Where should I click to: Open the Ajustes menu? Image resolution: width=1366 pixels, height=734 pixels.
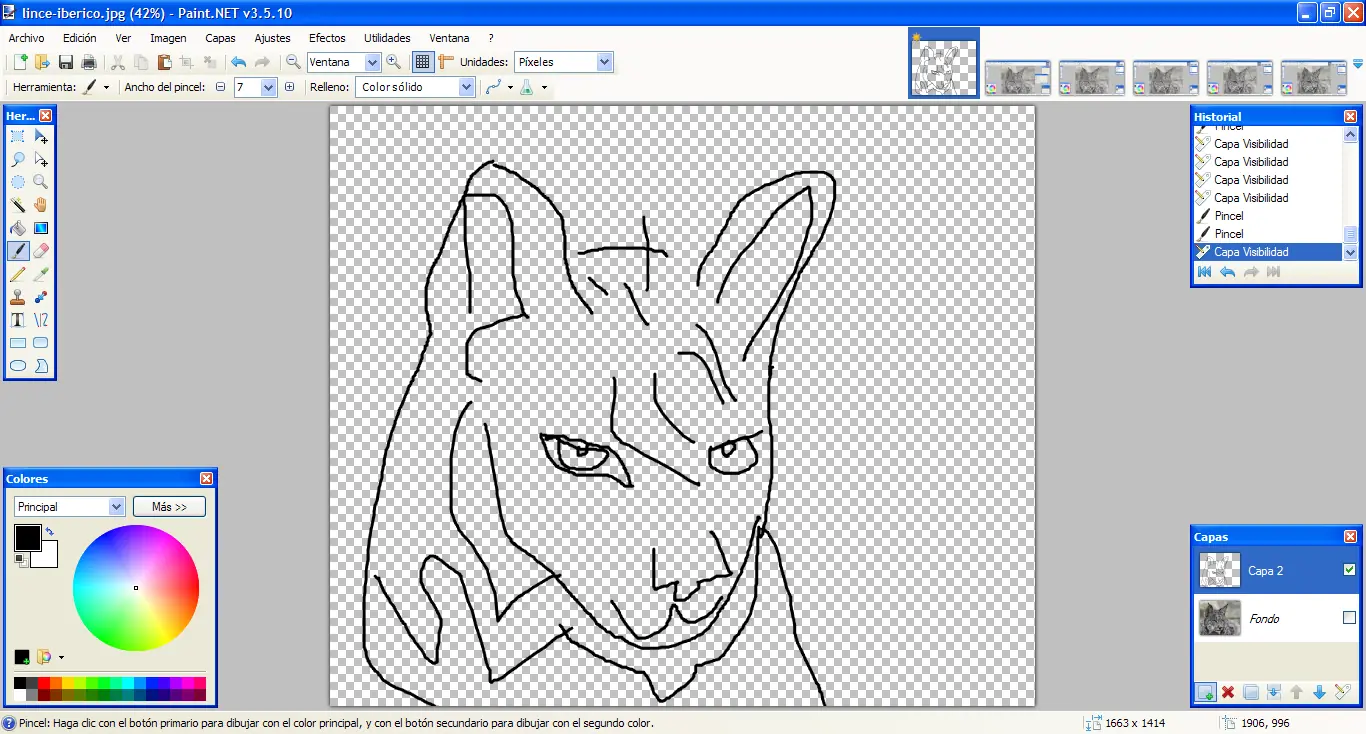click(x=272, y=38)
